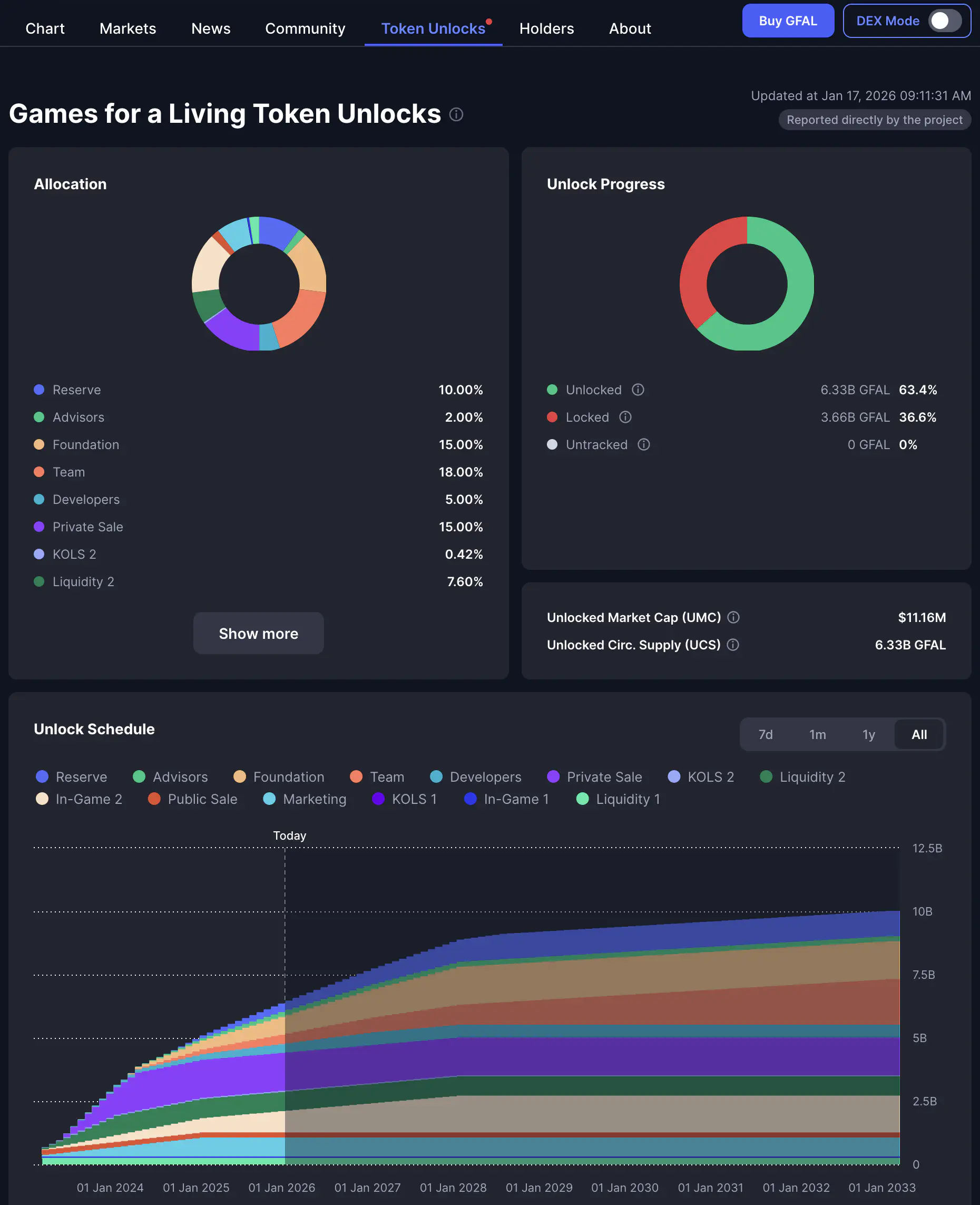Select the 1y schedule range

(x=868, y=734)
